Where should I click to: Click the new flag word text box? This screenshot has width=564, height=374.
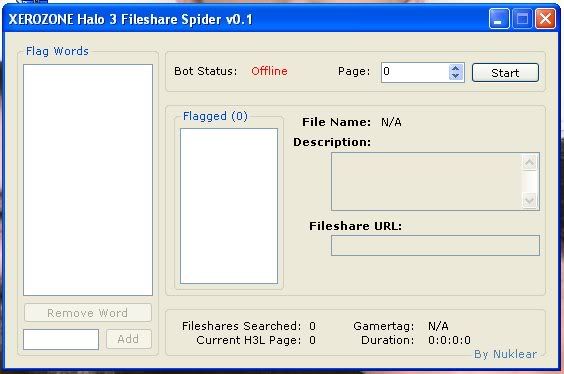[61, 339]
